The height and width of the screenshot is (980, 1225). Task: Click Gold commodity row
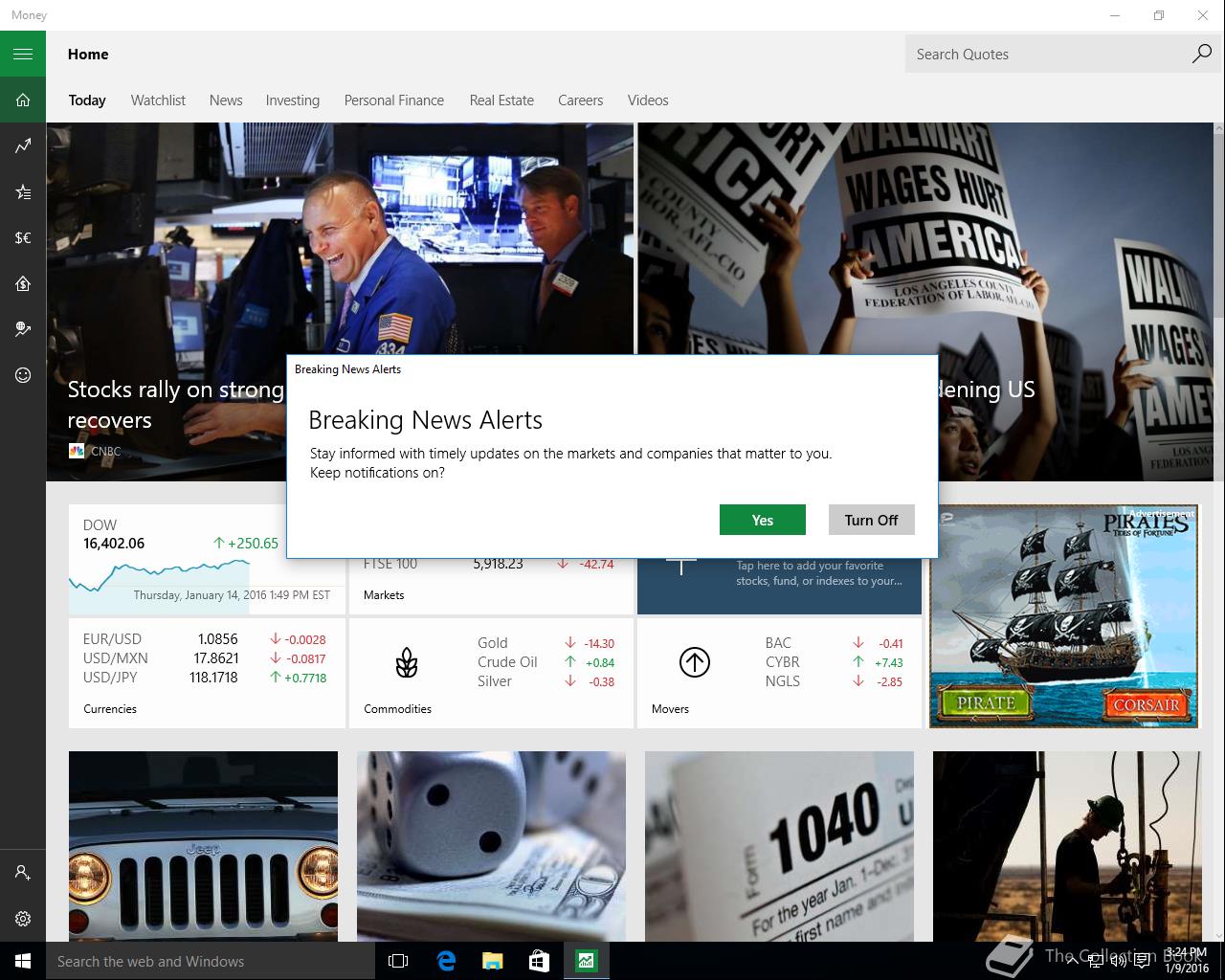click(546, 643)
